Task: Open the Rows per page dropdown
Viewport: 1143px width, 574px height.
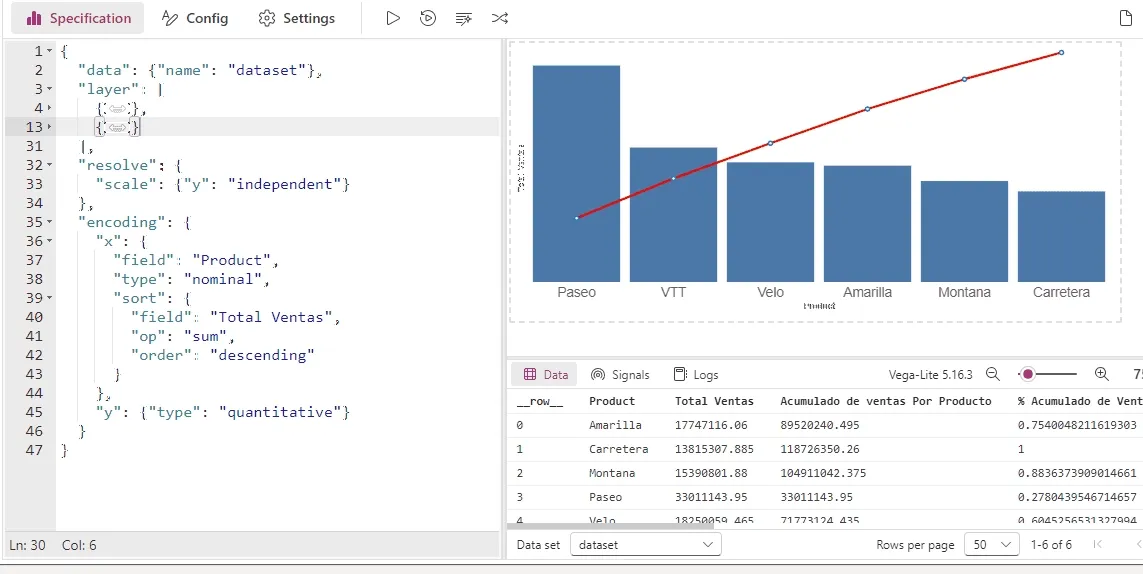Action: 990,545
